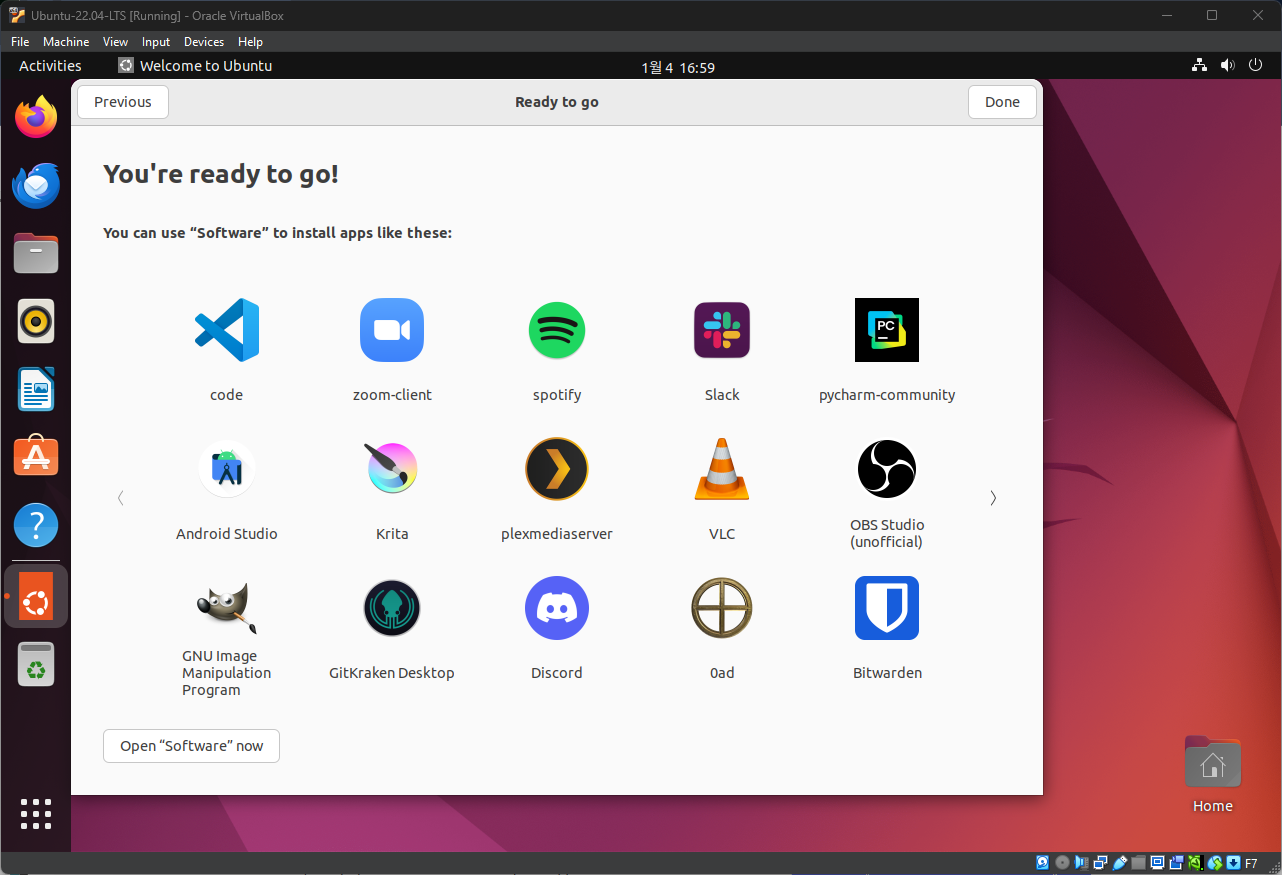Open the VirtualBox Machine menu
The image size is (1282, 875).
pyautogui.click(x=66, y=42)
